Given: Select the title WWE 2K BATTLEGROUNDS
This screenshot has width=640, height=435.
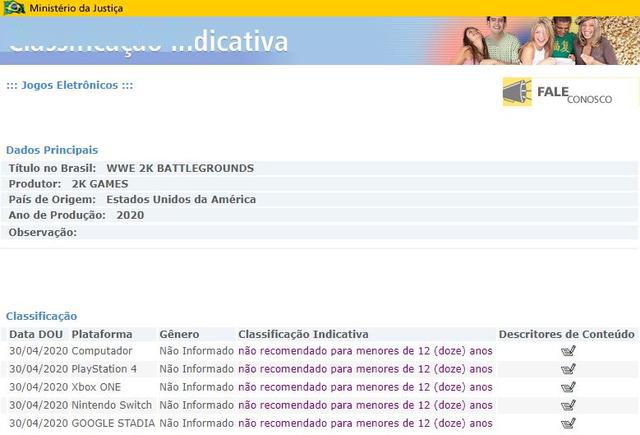Looking at the screenshot, I should tap(180, 168).
